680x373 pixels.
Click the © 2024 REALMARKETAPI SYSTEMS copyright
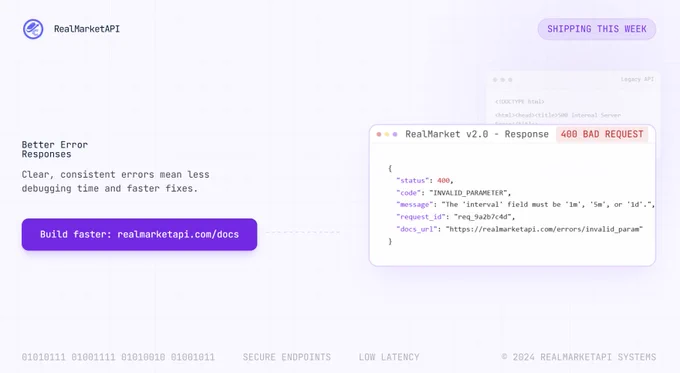tap(579, 357)
